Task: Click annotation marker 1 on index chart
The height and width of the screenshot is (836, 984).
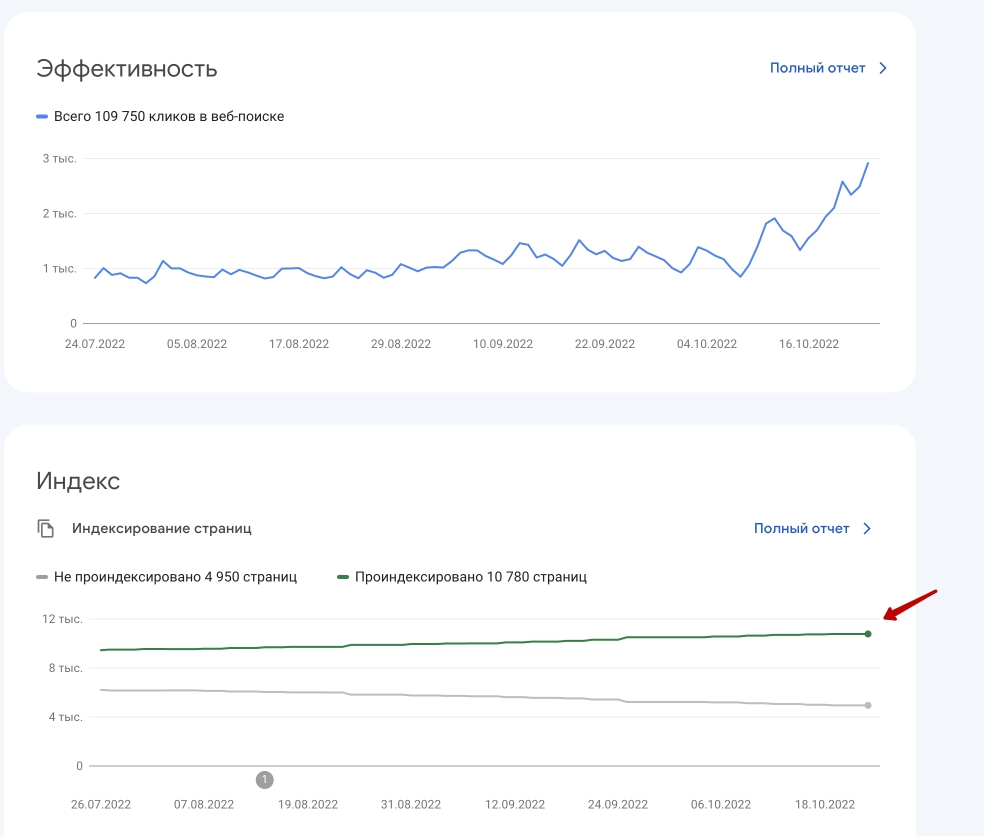Action: click(x=264, y=779)
